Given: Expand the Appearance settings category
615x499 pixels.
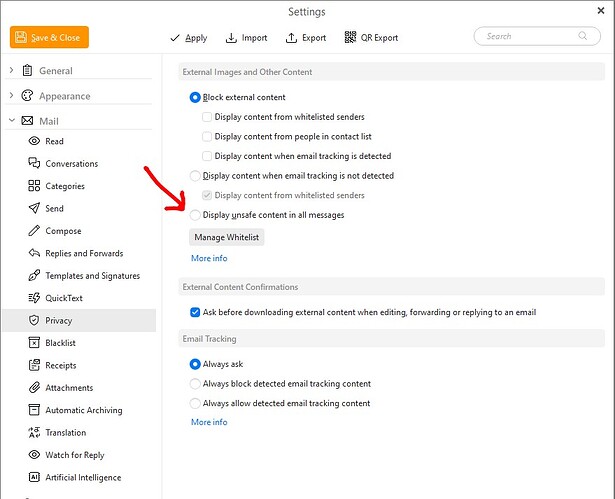Looking at the screenshot, I should 12,96.
